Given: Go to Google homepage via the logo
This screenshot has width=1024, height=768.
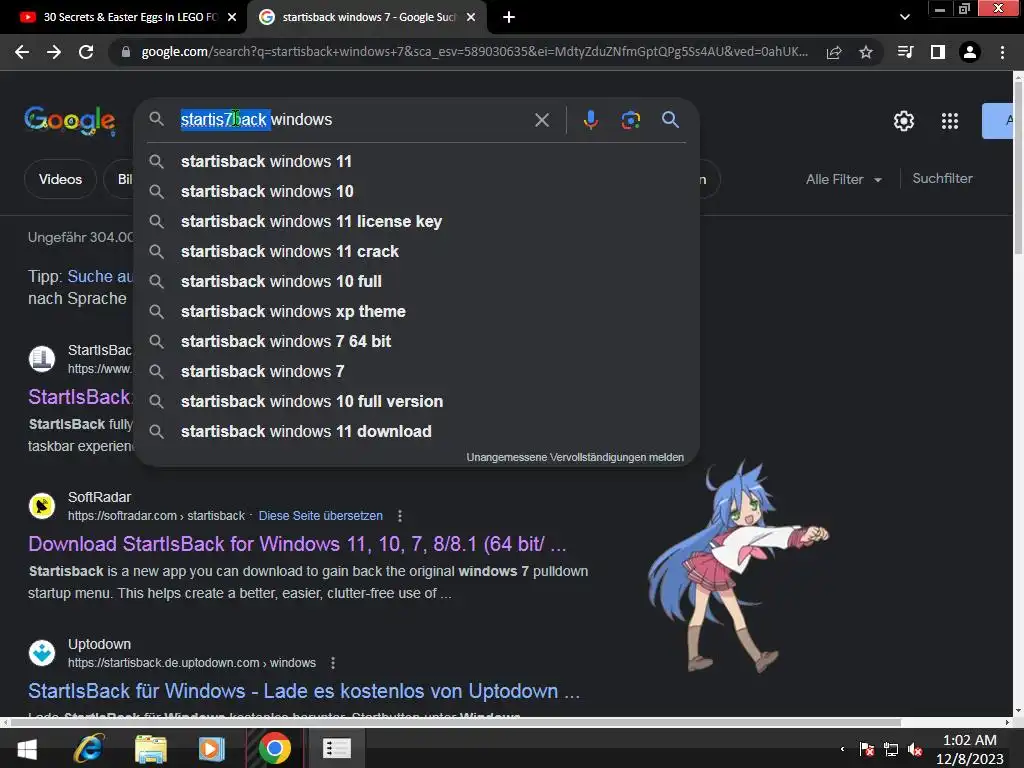Looking at the screenshot, I should pyautogui.click(x=70, y=121).
